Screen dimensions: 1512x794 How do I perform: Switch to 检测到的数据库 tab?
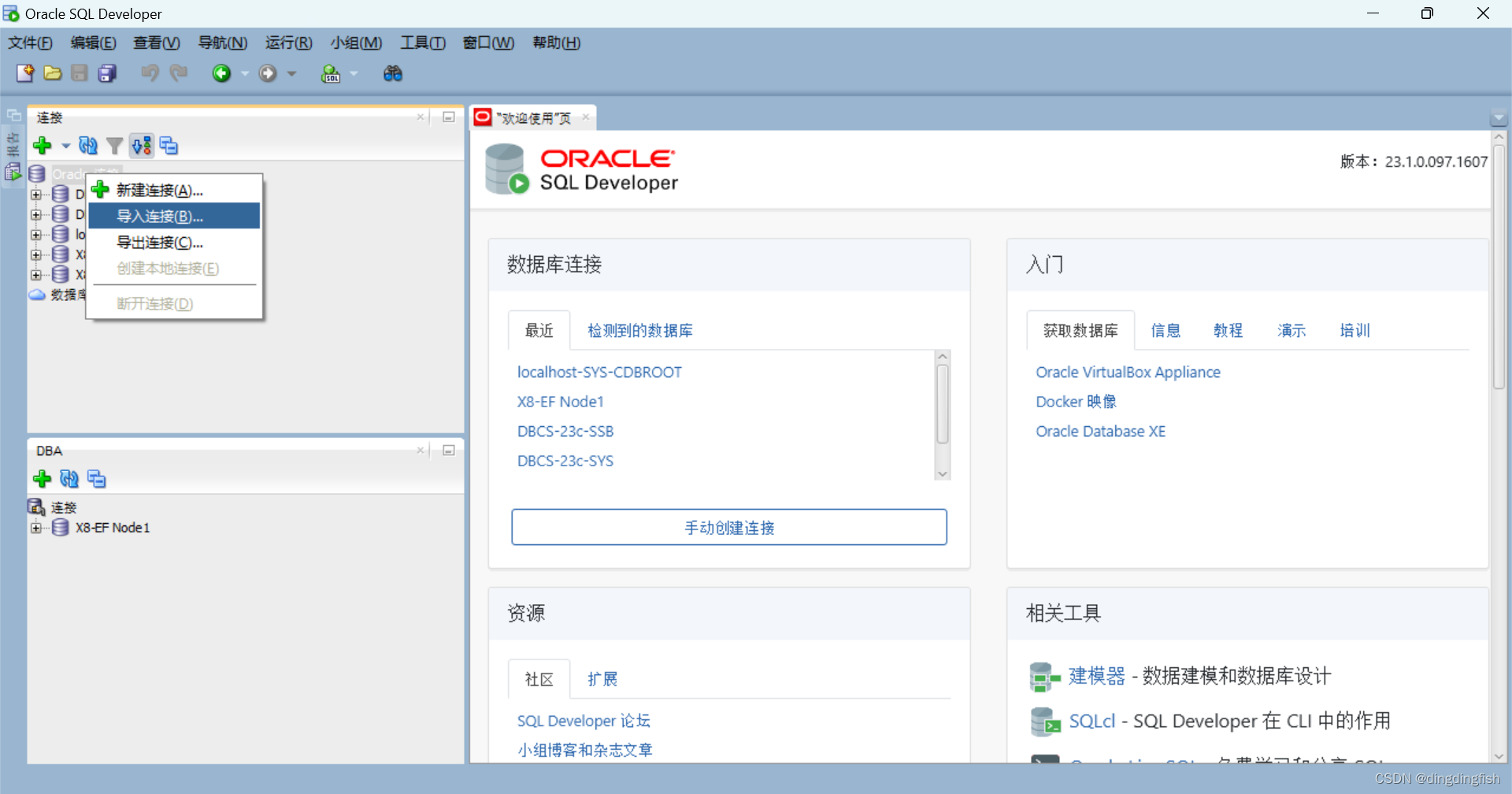click(x=640, y=331)
